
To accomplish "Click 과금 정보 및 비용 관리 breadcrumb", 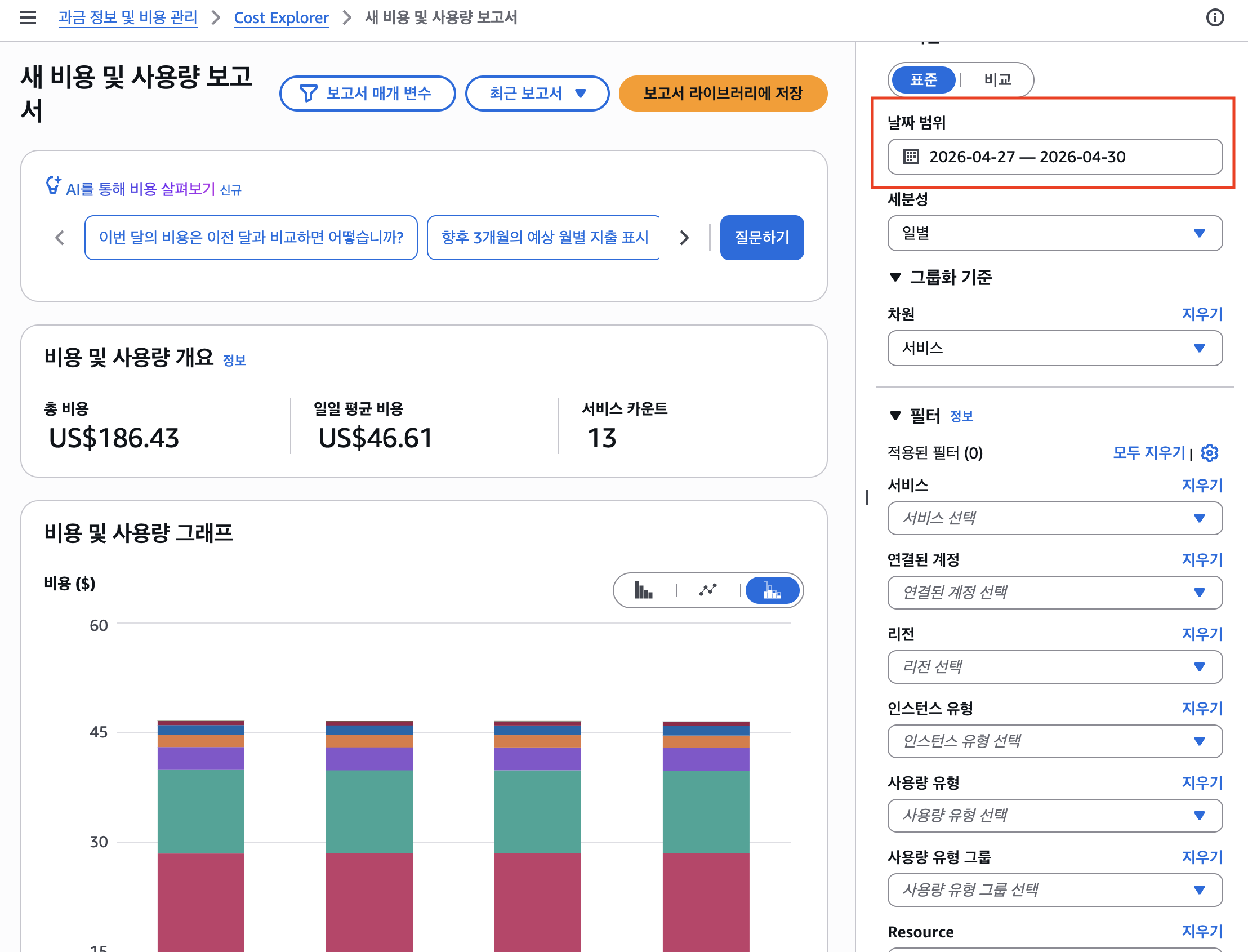I will click(x=128, y=17).
